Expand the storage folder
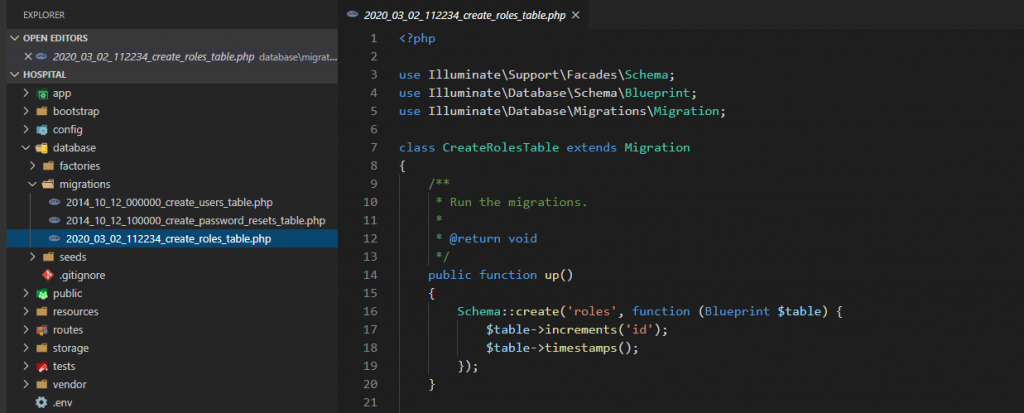 [x=26, y=348]
